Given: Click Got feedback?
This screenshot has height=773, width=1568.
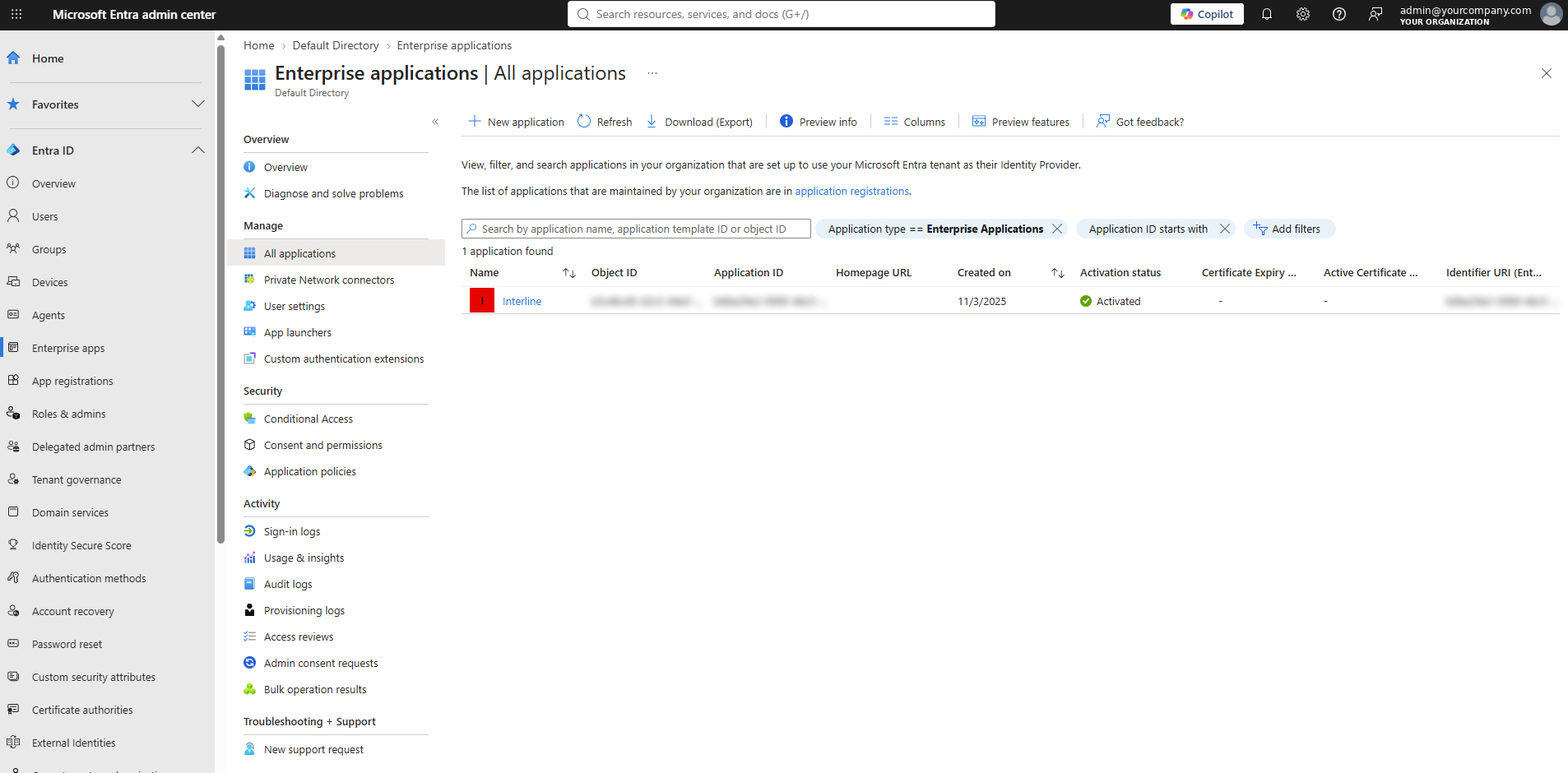Looking at the screenshot, I should (x=1140, y=122).
